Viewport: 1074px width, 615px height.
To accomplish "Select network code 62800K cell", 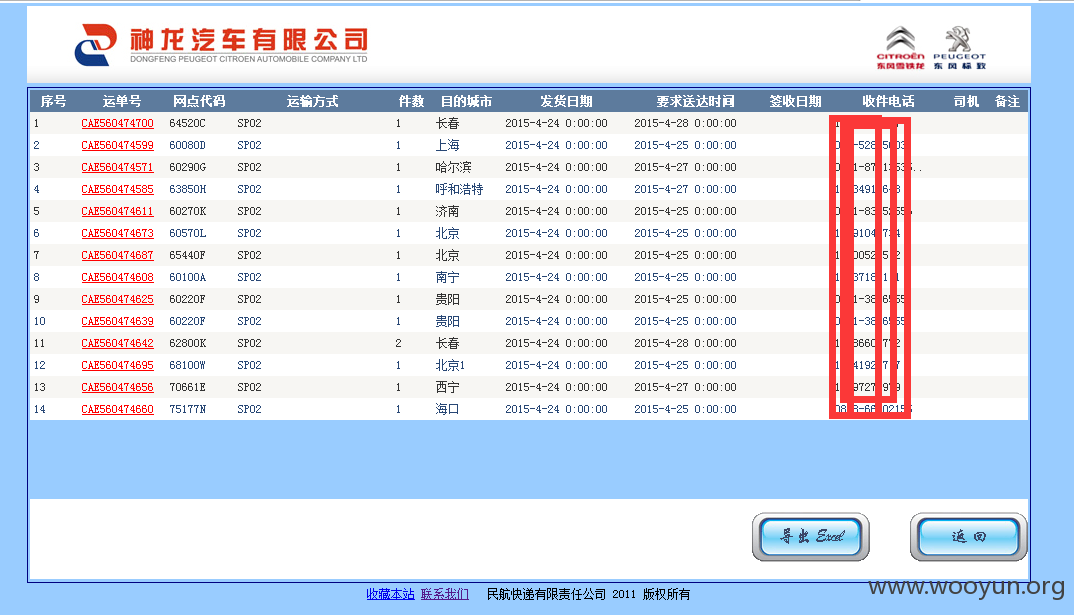I will click(187, 343).
